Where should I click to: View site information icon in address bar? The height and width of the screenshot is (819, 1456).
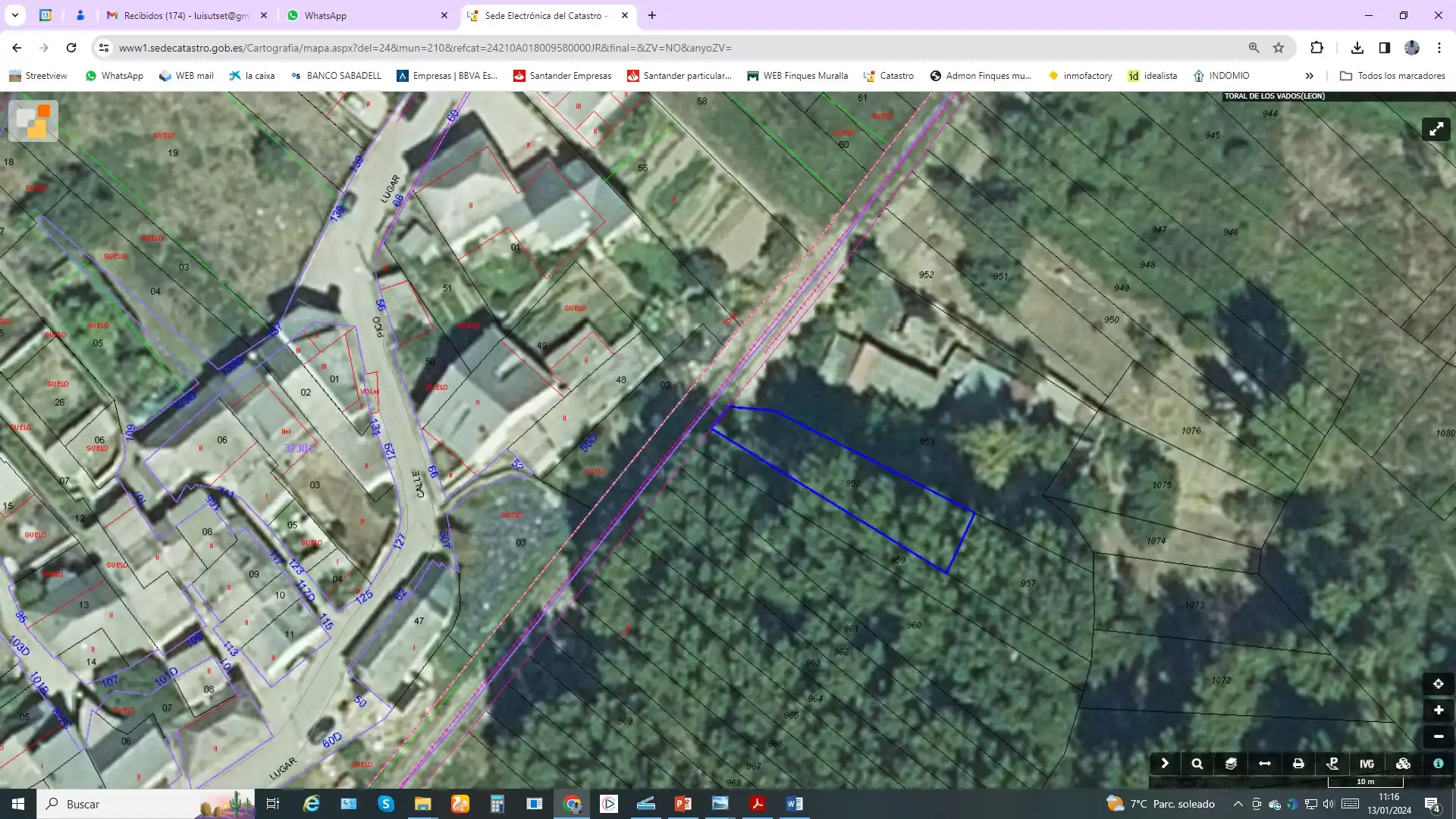(x=104, y=48)
